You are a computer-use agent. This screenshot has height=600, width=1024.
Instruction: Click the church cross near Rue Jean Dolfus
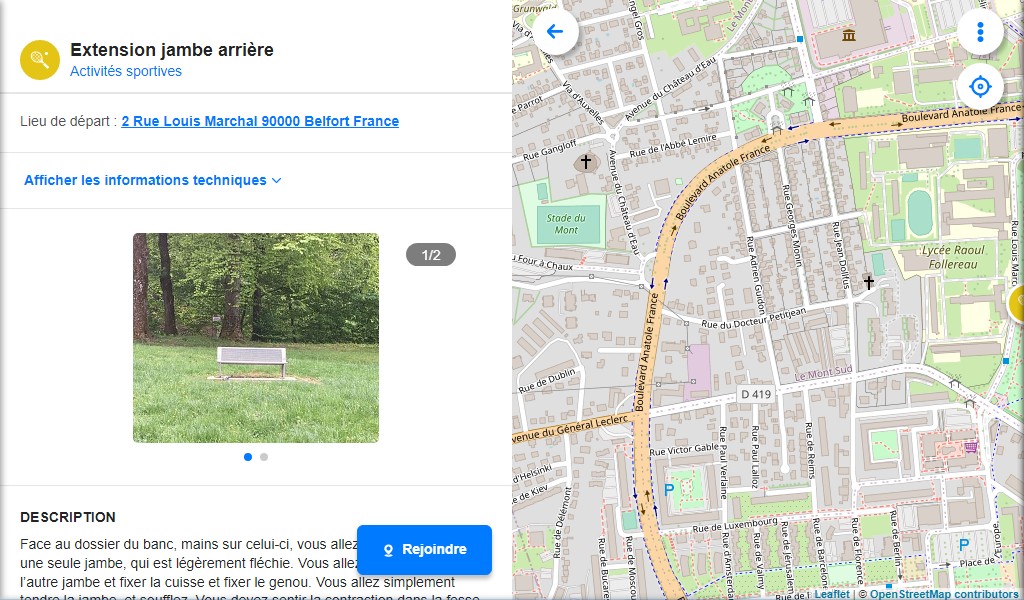point(869,282)
